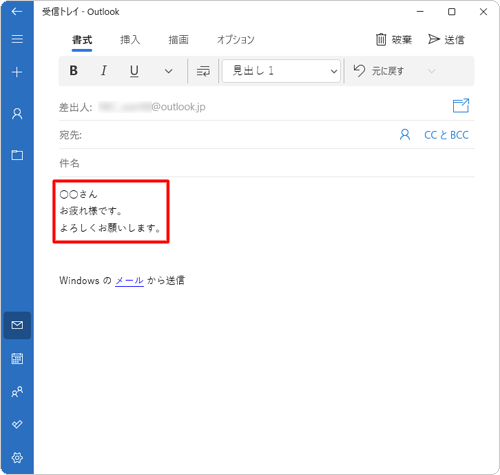The width and height of the screenshot is (500, 475).
Task: Open the To Do checkmark icon
Action: click(17, 424)
